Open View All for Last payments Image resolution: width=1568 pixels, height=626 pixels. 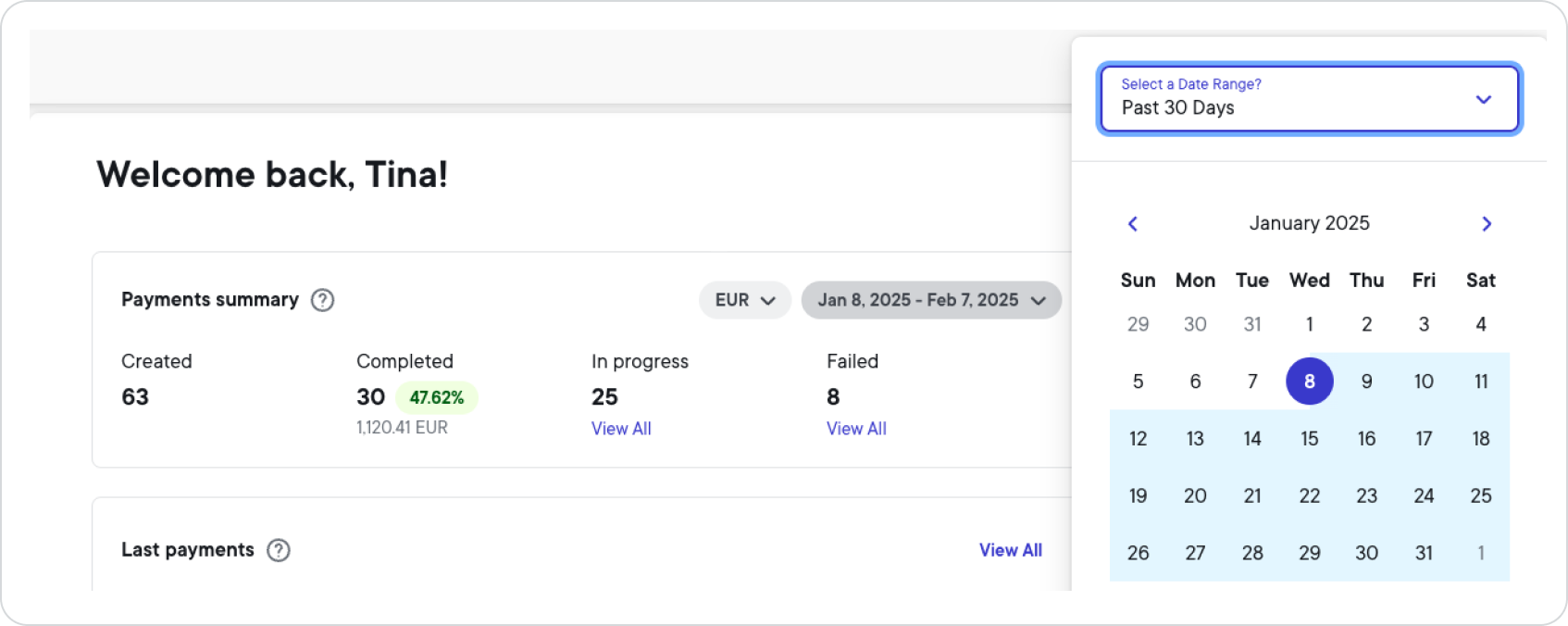coord(1010,550)
